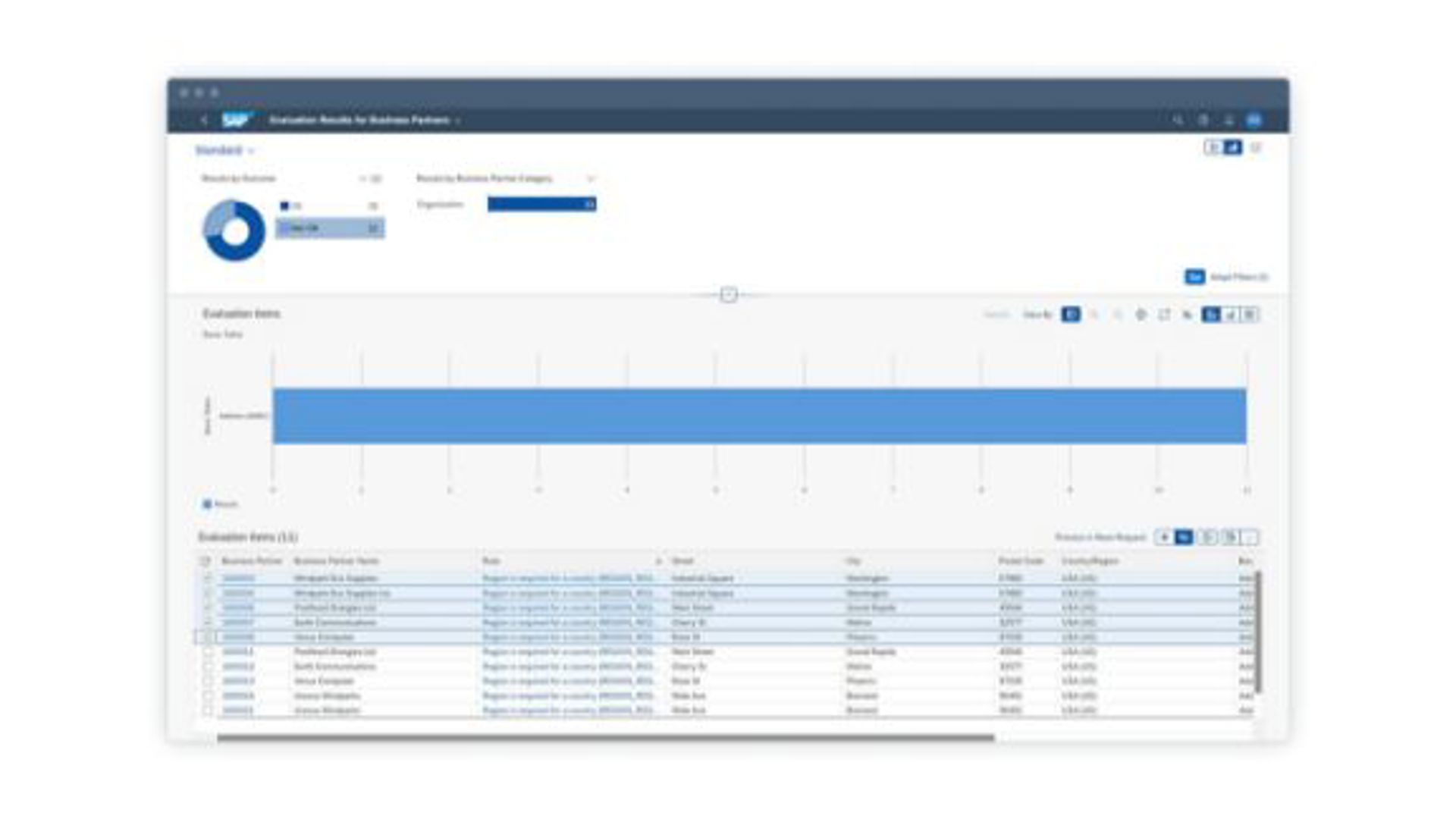Check the select-all box in table header

click(x=206, y=561)
